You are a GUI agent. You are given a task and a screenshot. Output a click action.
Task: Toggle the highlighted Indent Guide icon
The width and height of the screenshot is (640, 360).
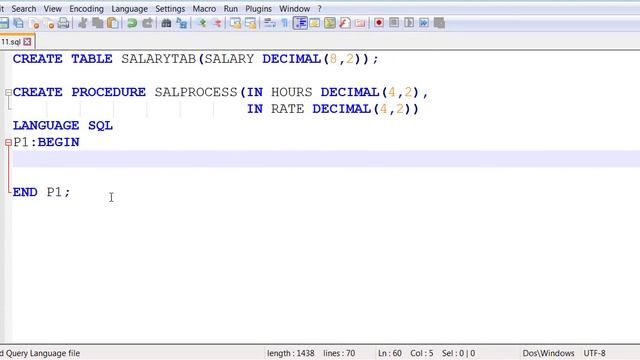pos(300,23)
